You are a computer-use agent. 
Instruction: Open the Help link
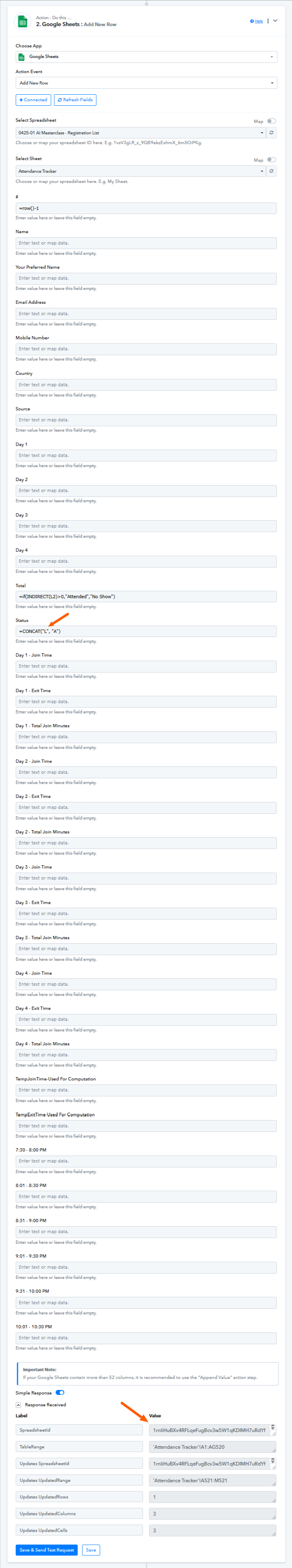coord(257,21)
